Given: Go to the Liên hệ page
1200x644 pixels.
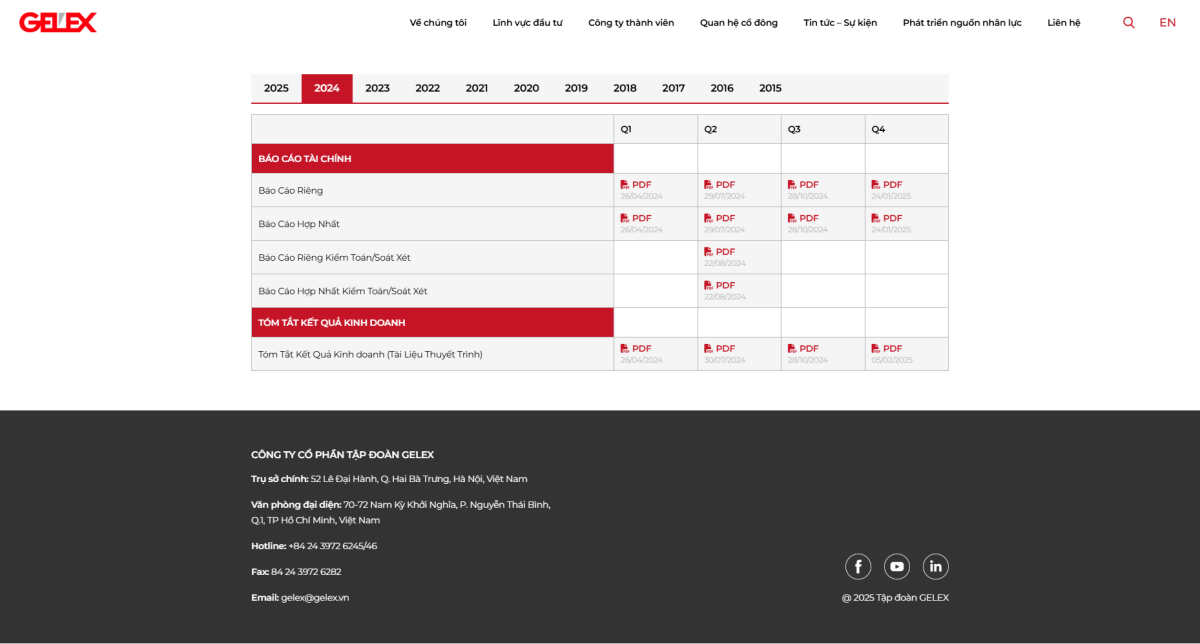Looking at the screenshot, I should [x=1064, y=23].
